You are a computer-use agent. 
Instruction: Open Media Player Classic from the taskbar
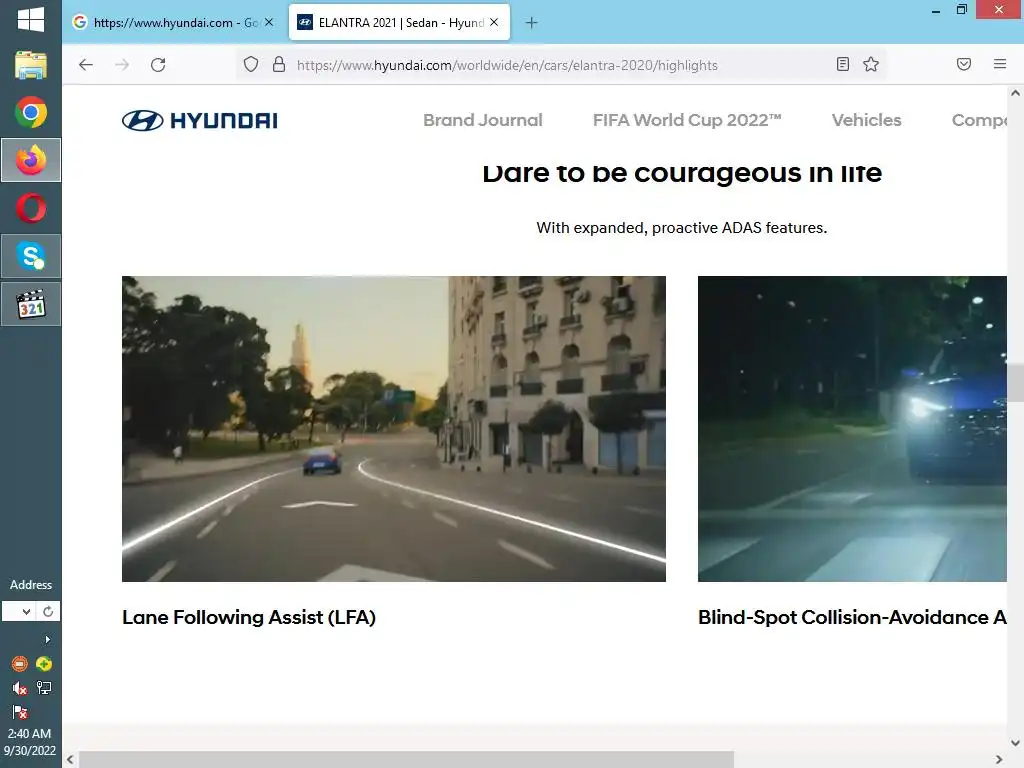[31, 304]
